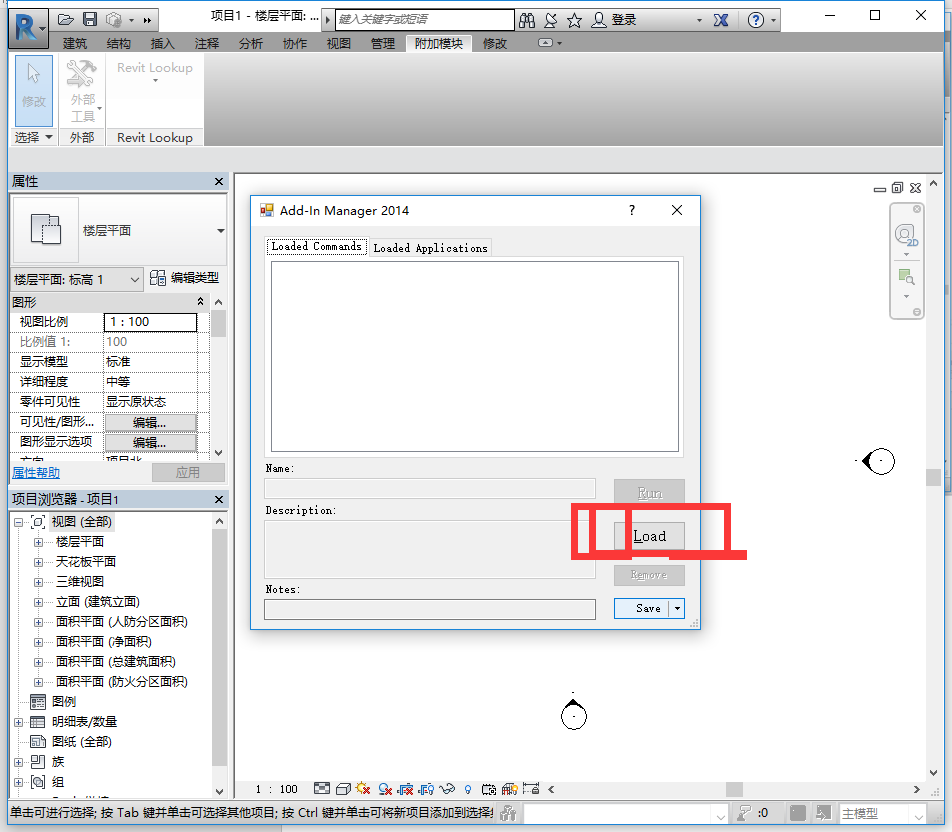The width and height of the screenshot is (952, 832).
Task: Toggle sun path icon in view control bar
Action: (x=363, y=789)
